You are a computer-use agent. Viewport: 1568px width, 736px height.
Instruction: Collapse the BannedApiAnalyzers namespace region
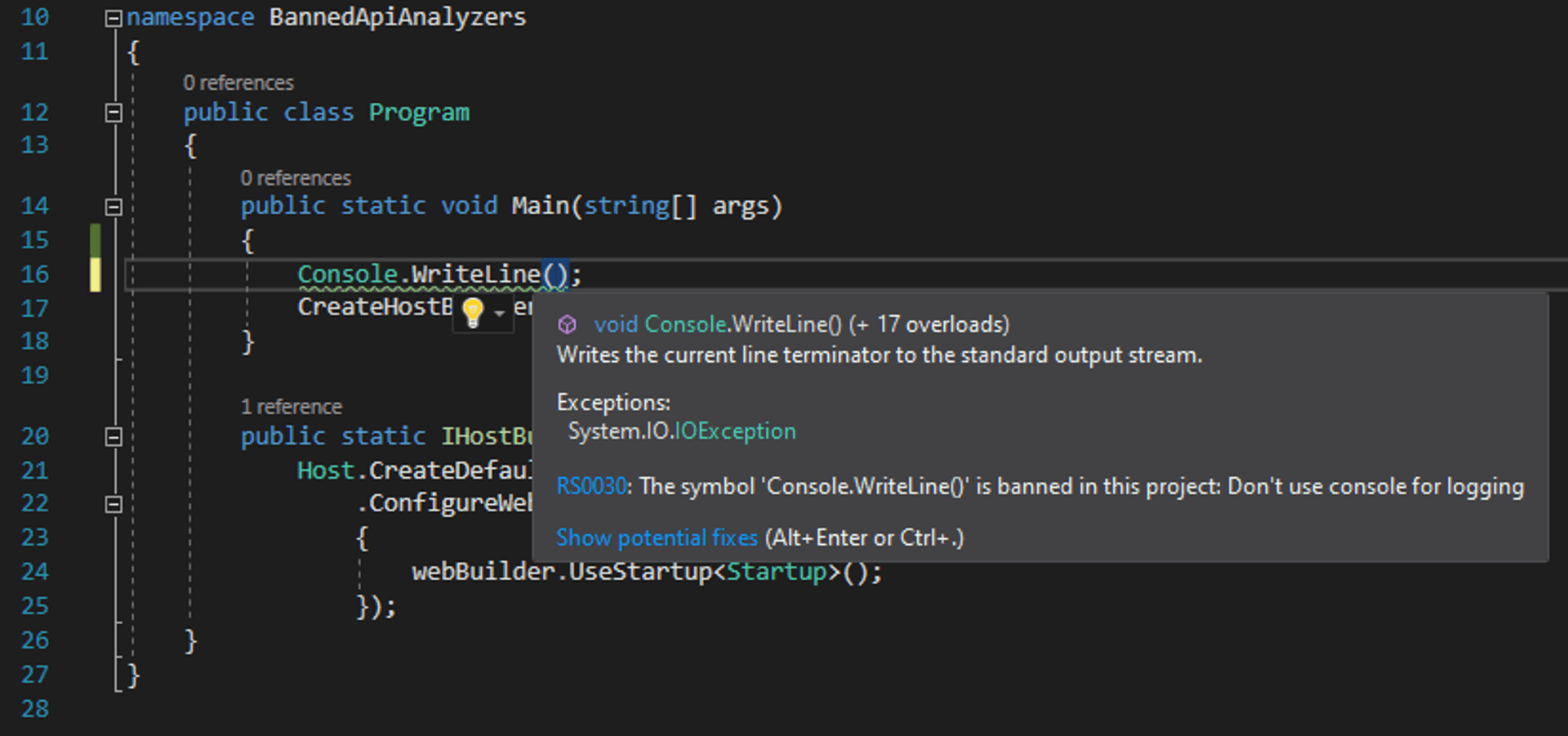pyautogui.click(x=114, y=16)
